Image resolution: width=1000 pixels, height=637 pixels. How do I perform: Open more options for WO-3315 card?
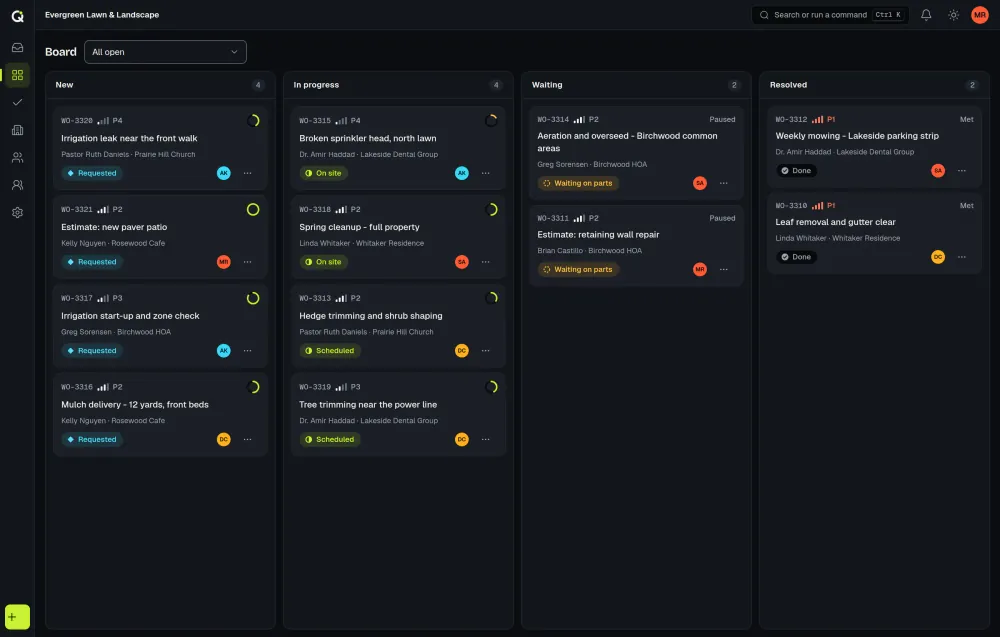click(485, 173)
